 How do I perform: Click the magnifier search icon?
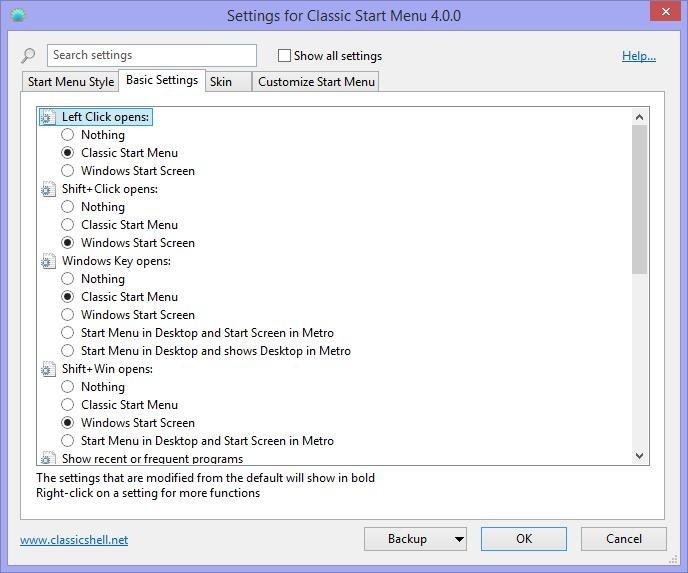[28, 56]
